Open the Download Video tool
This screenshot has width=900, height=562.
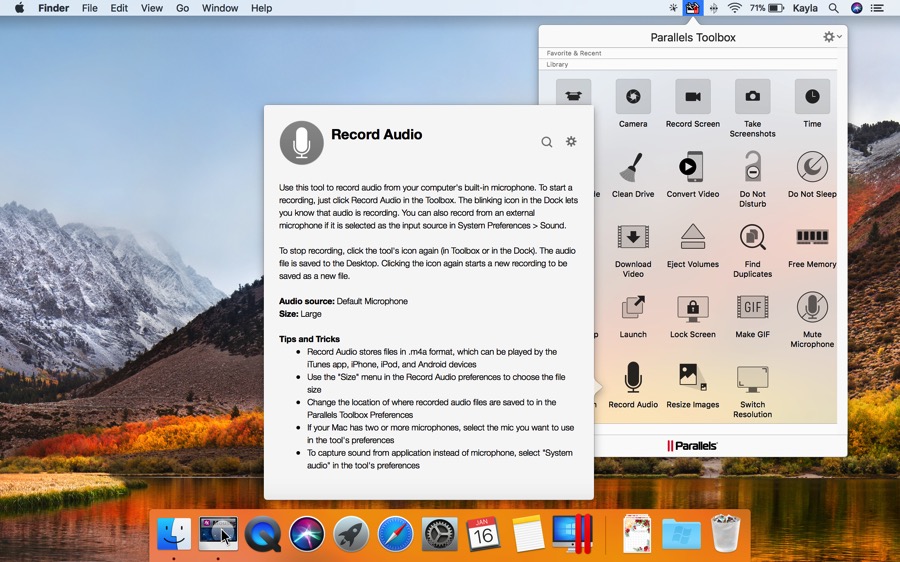pos(633,249)
